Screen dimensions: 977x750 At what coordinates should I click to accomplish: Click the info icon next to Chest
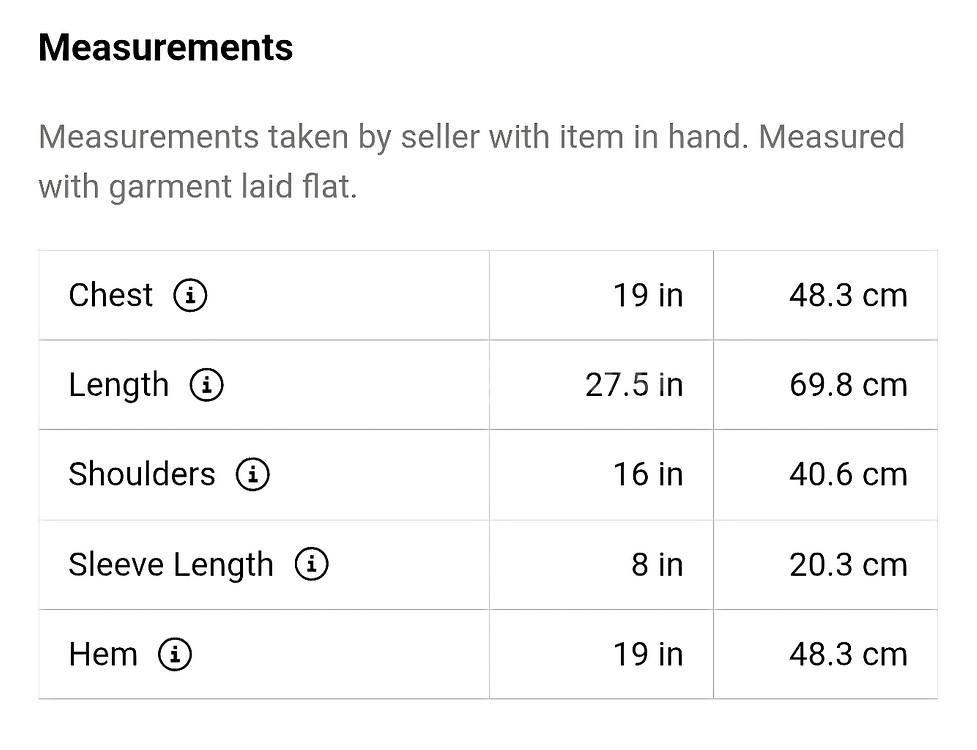pyautogui.click(x=190, y=295)
